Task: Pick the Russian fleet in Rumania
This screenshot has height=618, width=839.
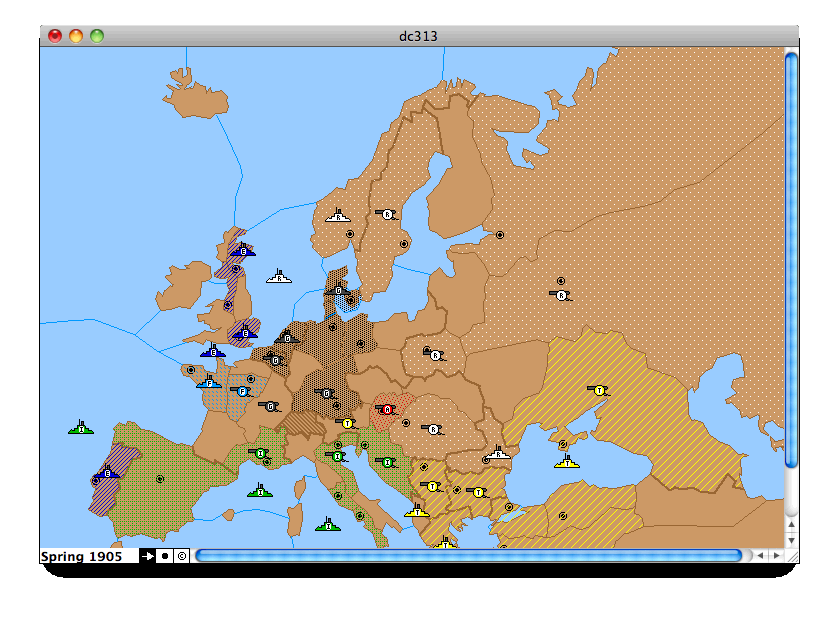Action: tap(498, 453)
